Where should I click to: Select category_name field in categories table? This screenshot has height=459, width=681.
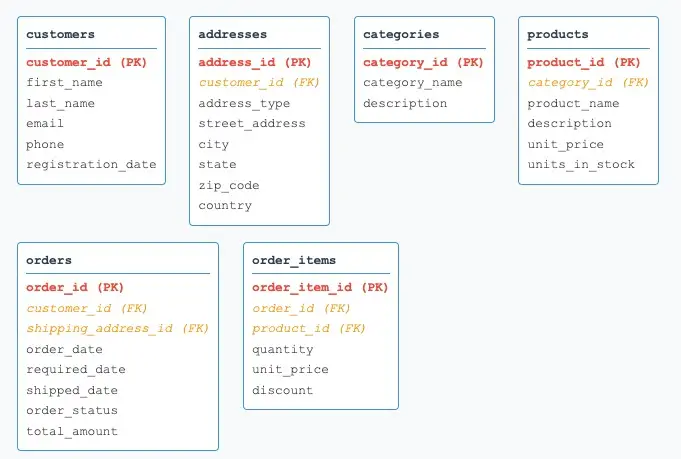(412, 82)
